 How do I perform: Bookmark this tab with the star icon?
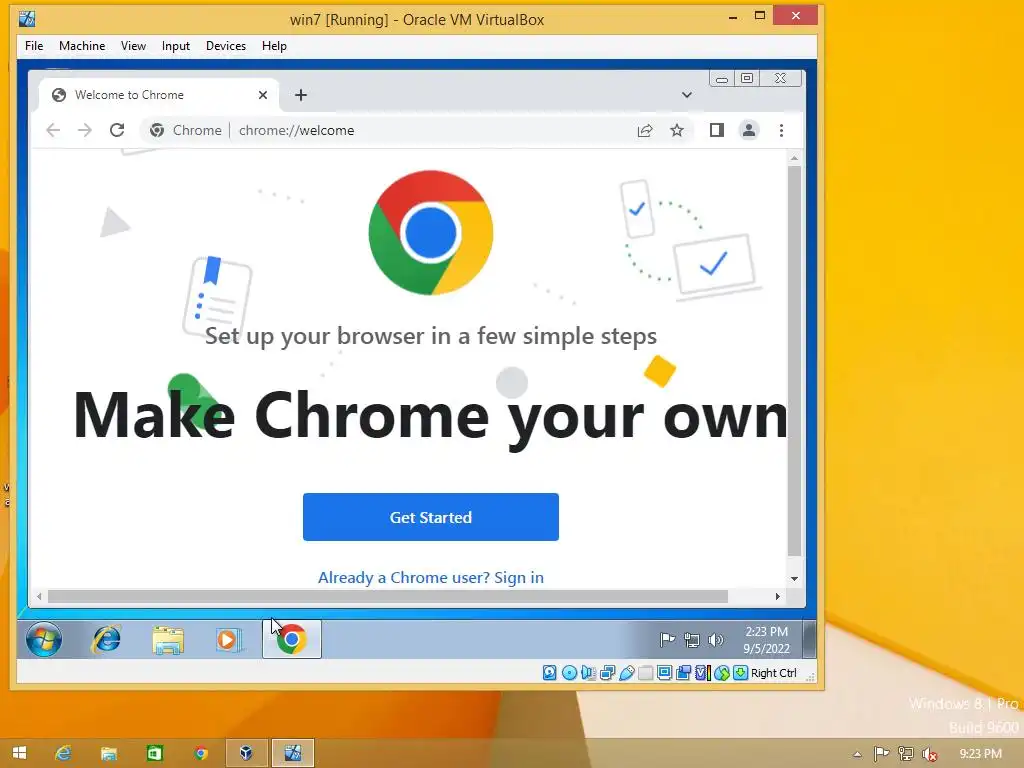(x=677, y=131)
